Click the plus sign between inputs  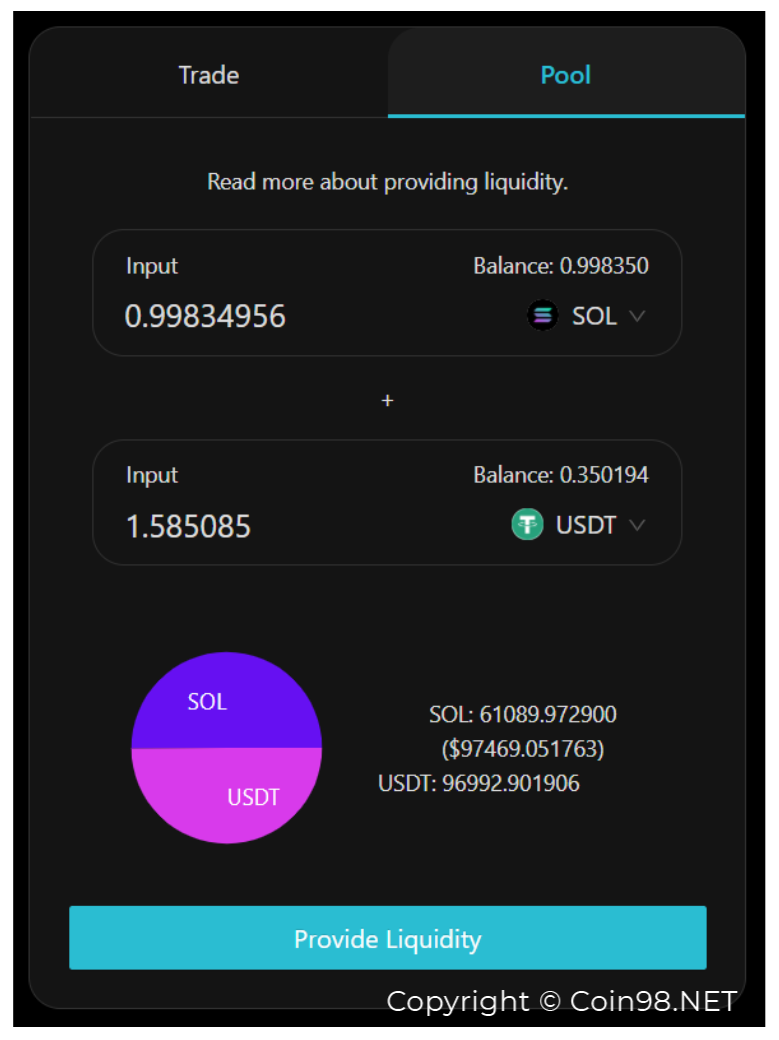tap(388, 401)
